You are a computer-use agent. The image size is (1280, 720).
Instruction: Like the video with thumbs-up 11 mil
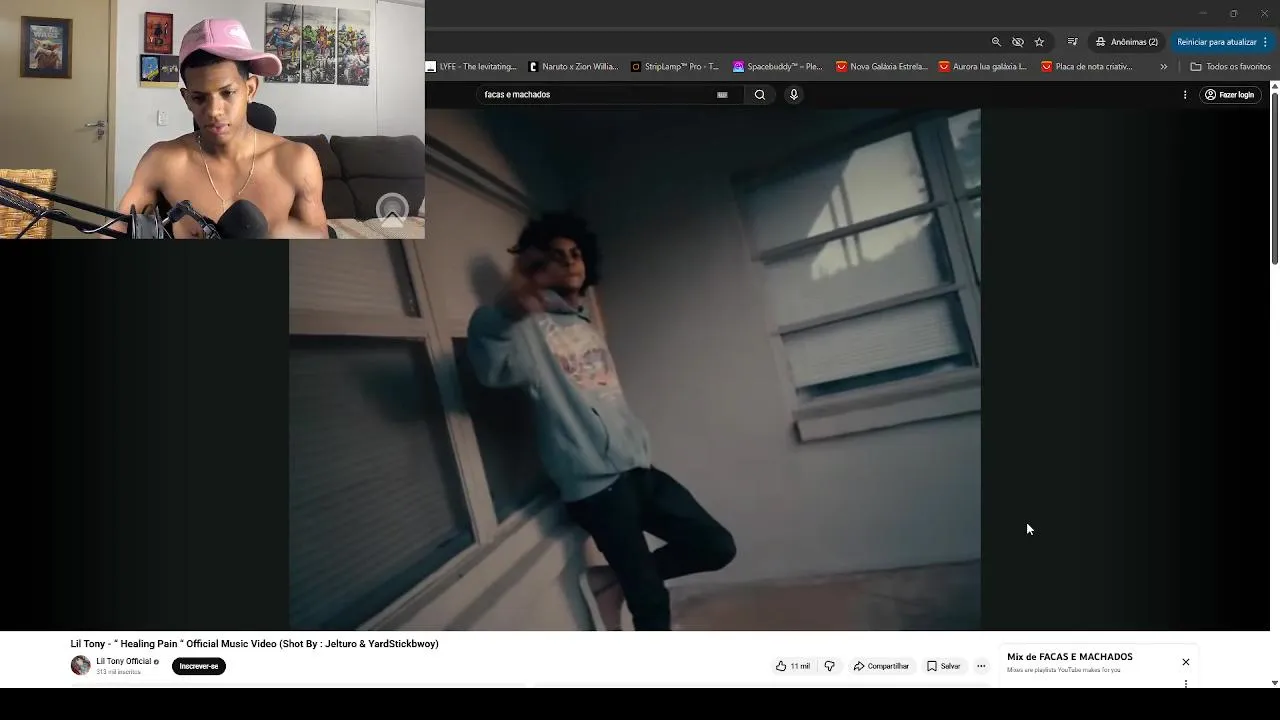tap(793, 666)
